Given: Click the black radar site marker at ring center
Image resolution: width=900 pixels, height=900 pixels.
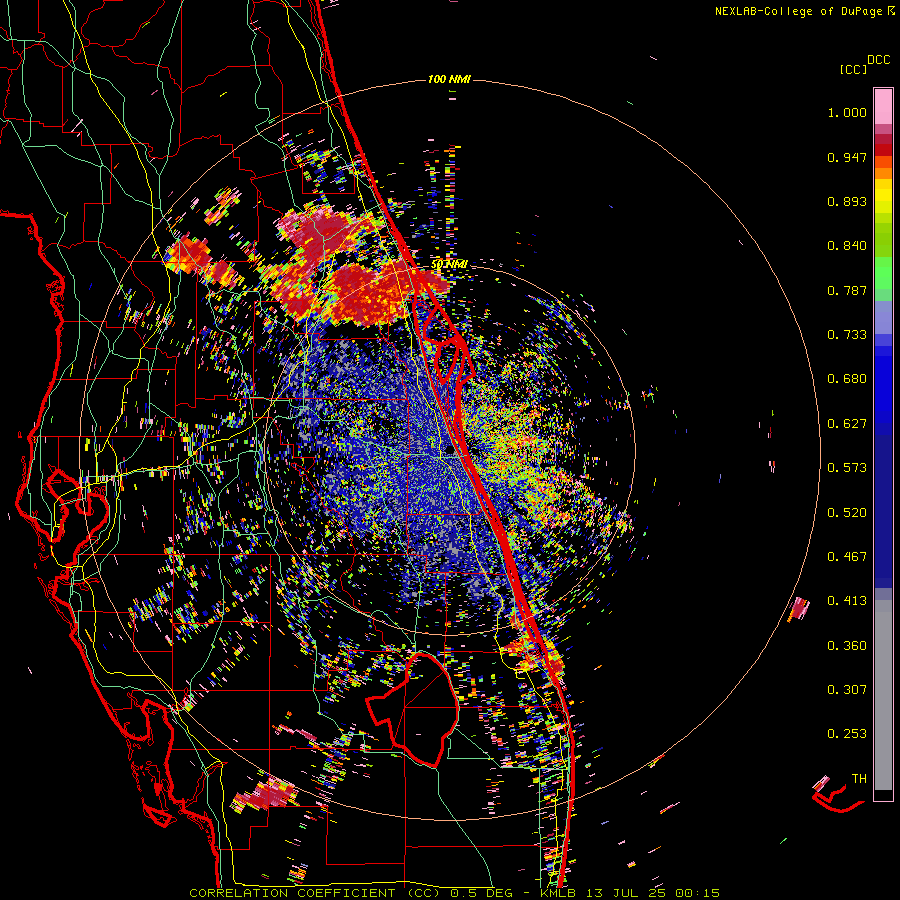Looking at the screenshot, I should click(x=450, y=451).
